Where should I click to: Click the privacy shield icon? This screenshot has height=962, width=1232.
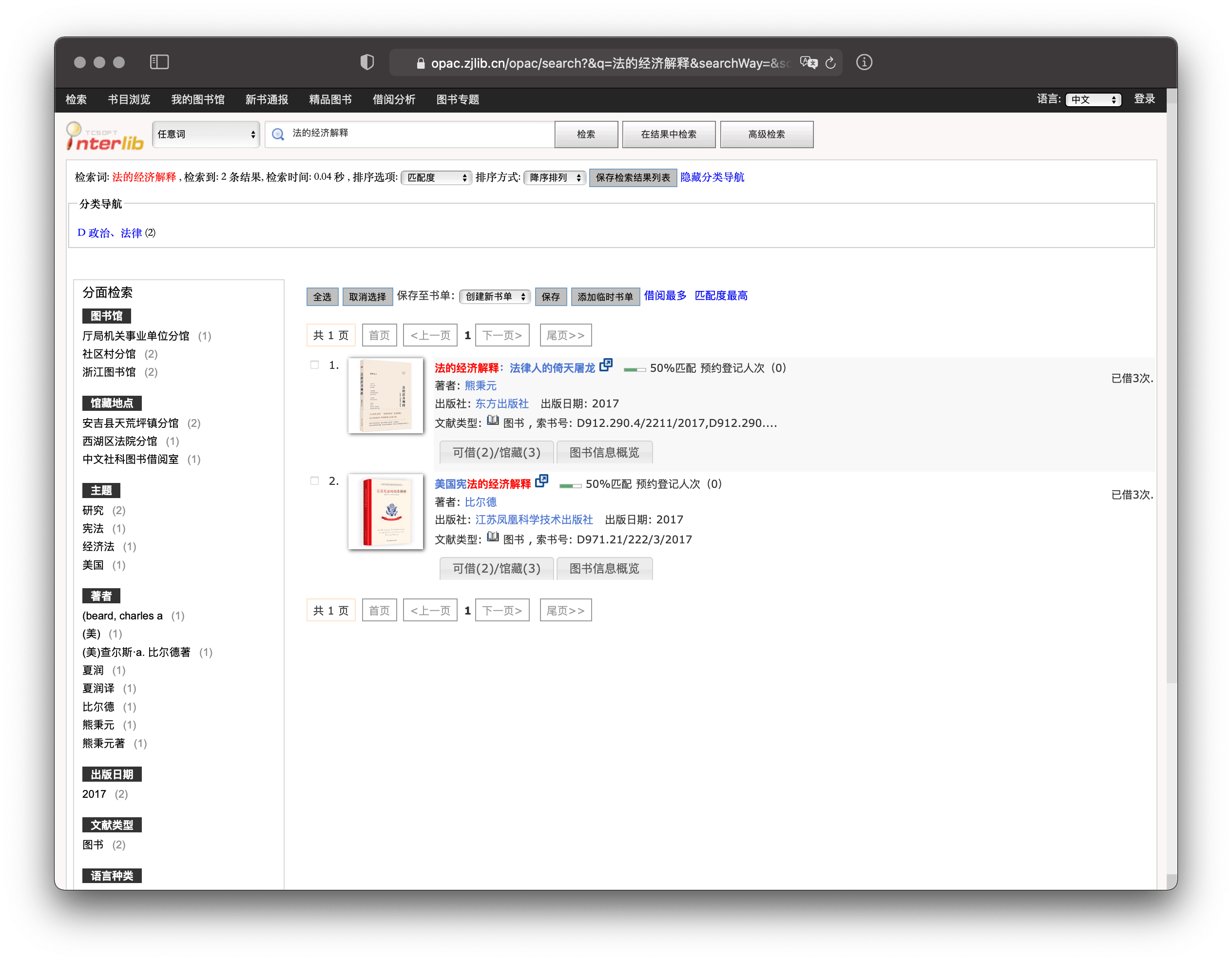(x=366, y=62)
